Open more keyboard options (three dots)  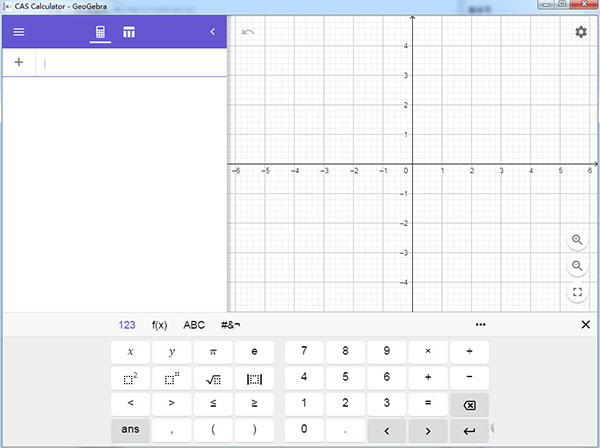pos(481,325)
